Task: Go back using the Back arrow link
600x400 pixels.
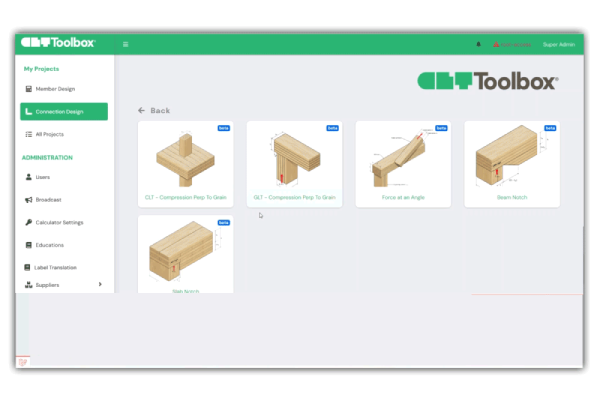Action: [154, 111]
